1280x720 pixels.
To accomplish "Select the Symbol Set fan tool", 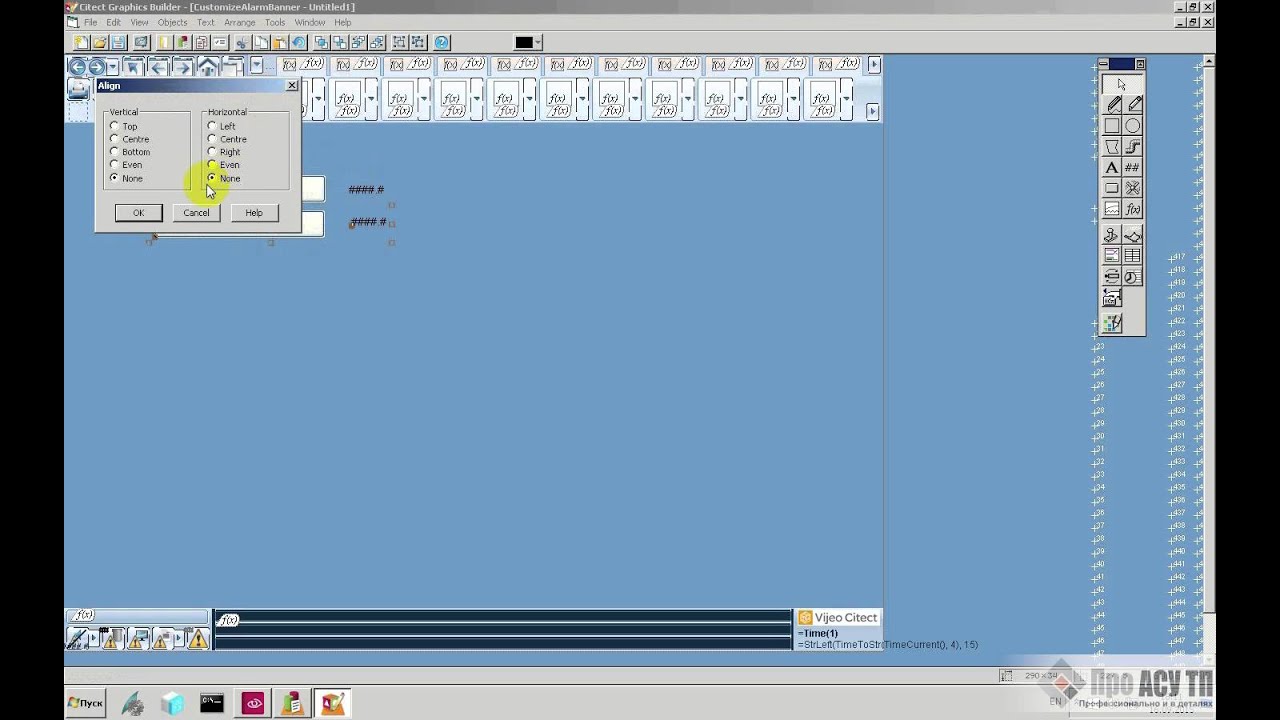I will 1133,188.
